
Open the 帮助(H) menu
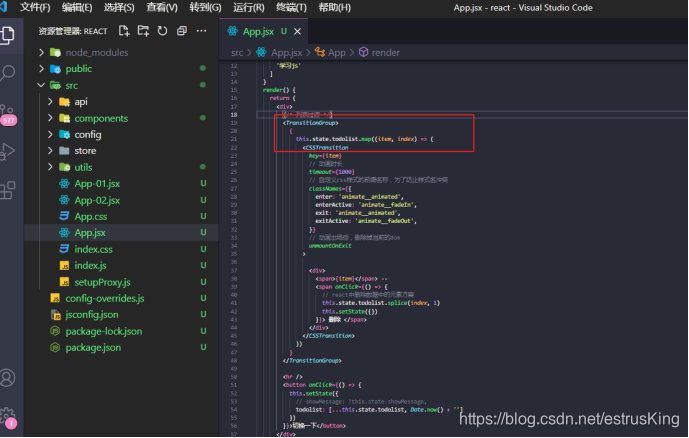tap(334, 7)
